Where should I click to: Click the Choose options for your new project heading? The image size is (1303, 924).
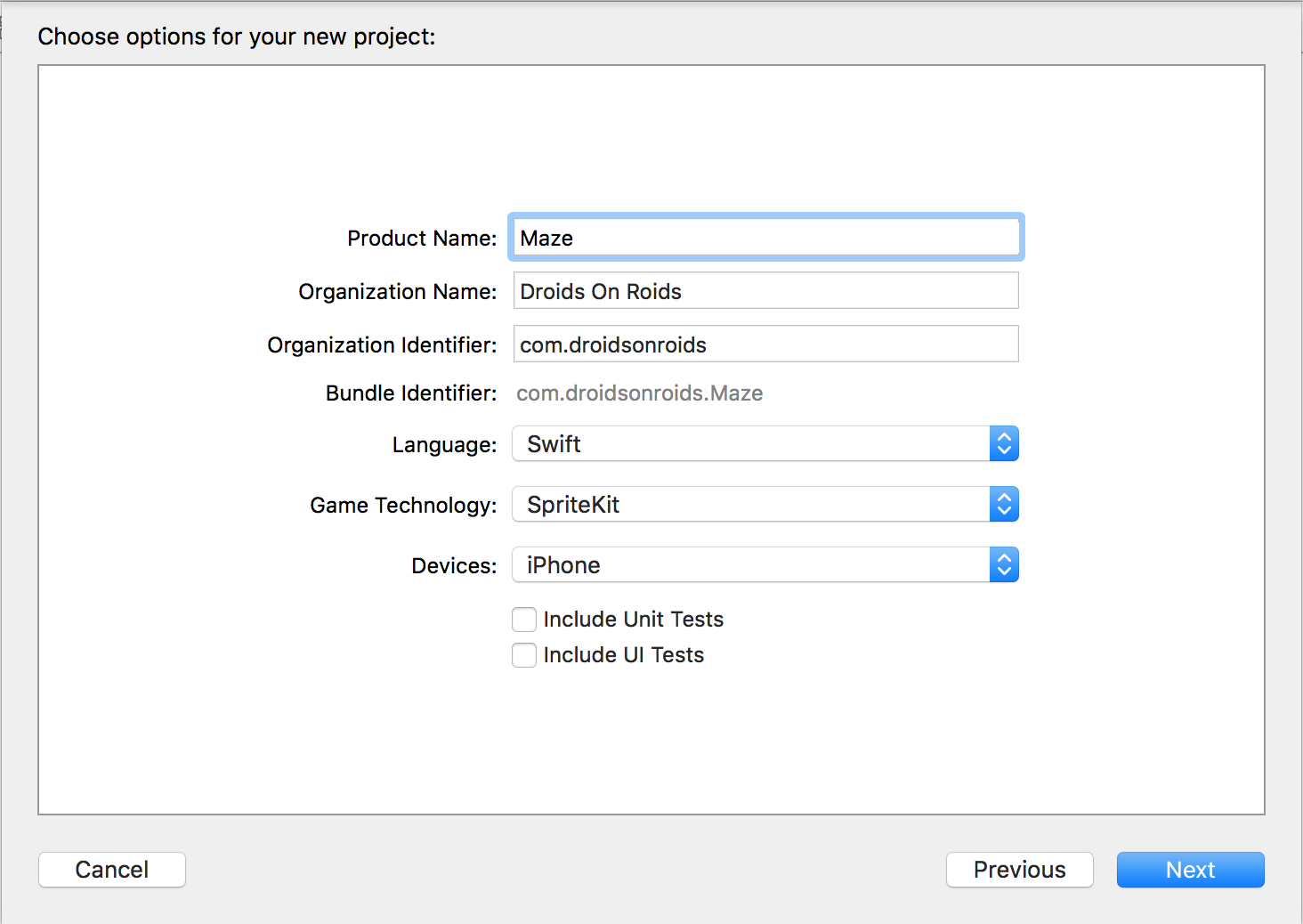pyautogui.click(x=237, y=36)
